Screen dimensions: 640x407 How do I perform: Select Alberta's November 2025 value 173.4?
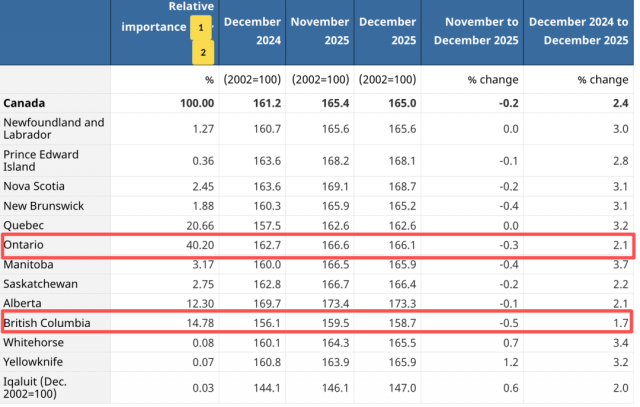tap(333, 303)
